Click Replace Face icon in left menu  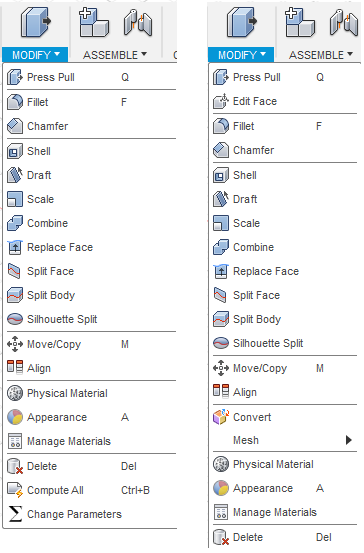pos(15,247)
